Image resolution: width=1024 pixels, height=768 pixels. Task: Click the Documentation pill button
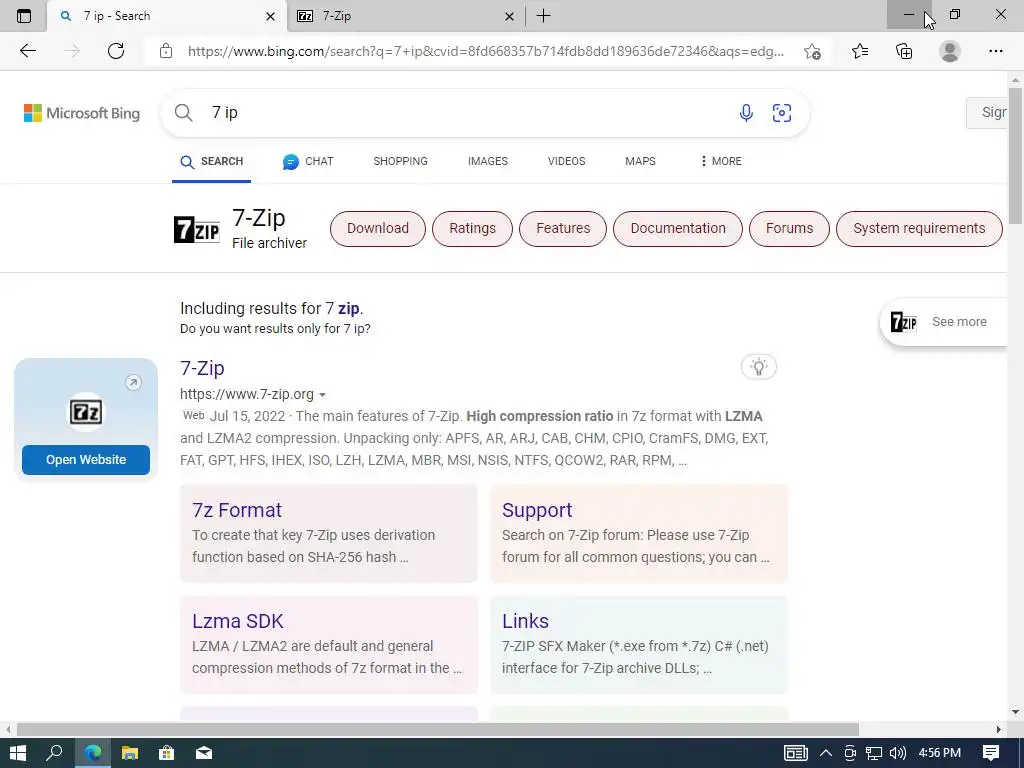678,229
